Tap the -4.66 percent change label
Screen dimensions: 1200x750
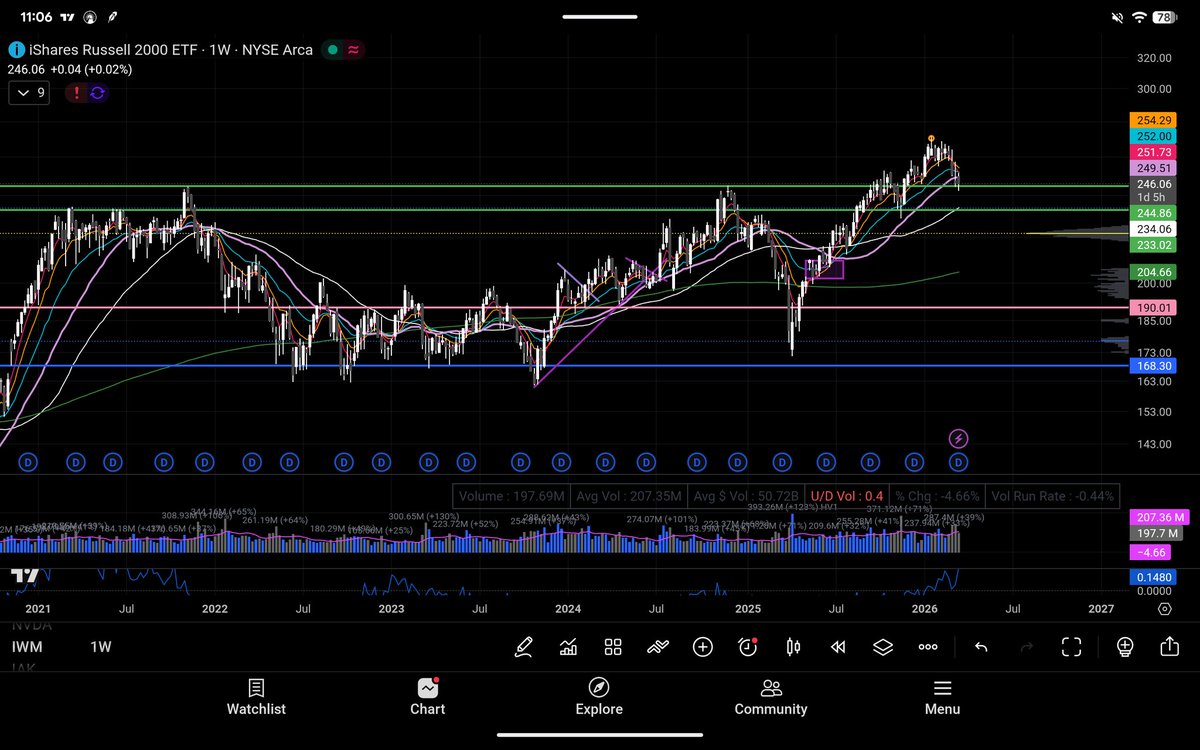[1148, 551]
